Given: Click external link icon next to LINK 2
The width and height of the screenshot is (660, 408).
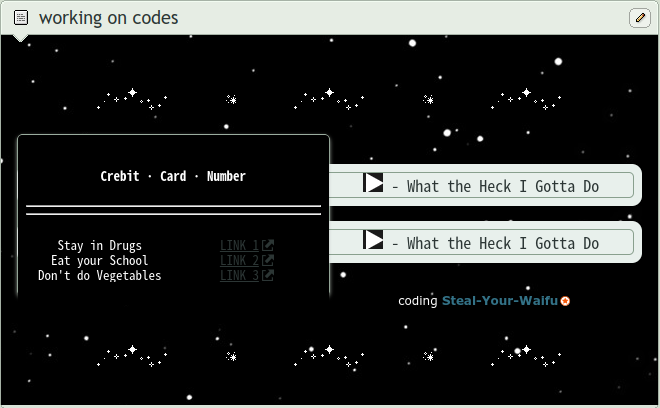Looking at the screenshot, I should (x=268, y=260).
